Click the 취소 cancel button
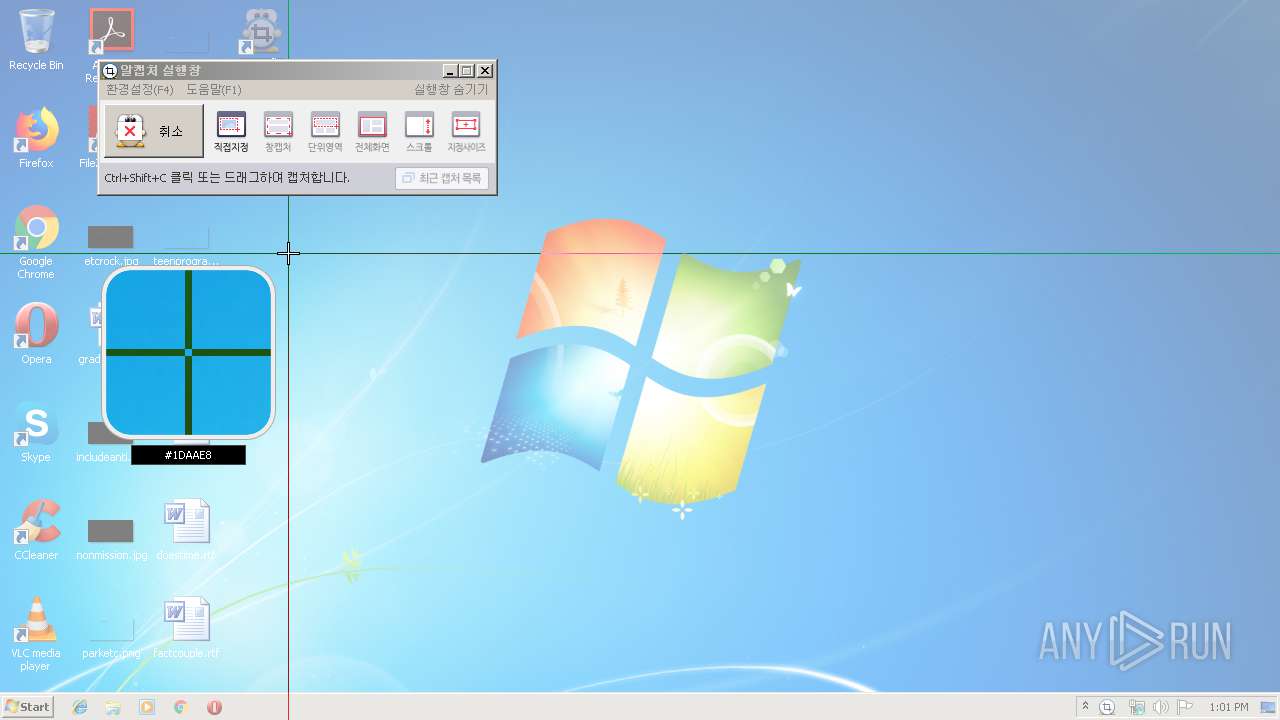This screenshot has width=1280, height=720. click(x=154, y=131)
